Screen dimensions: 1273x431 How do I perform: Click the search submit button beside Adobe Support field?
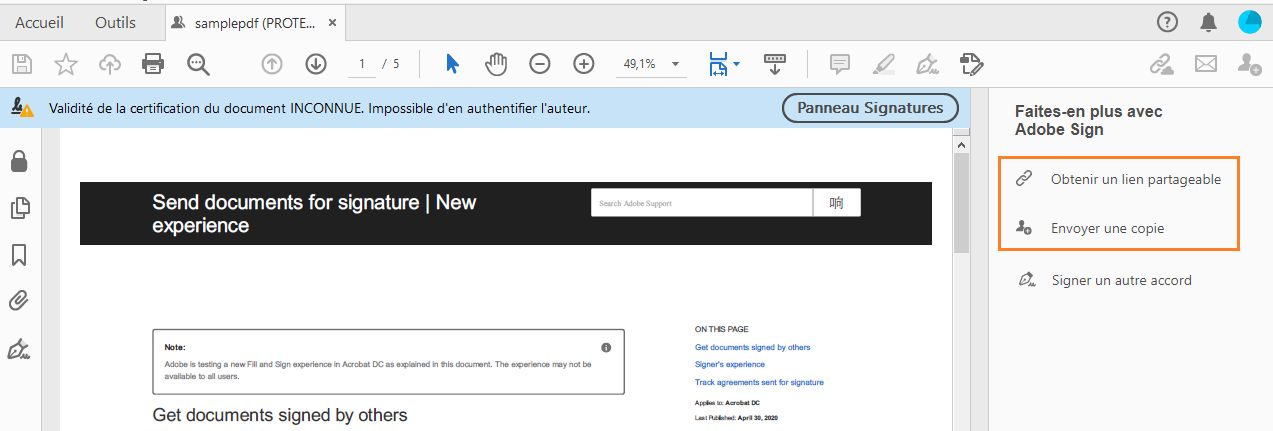(x=837, y=203)
